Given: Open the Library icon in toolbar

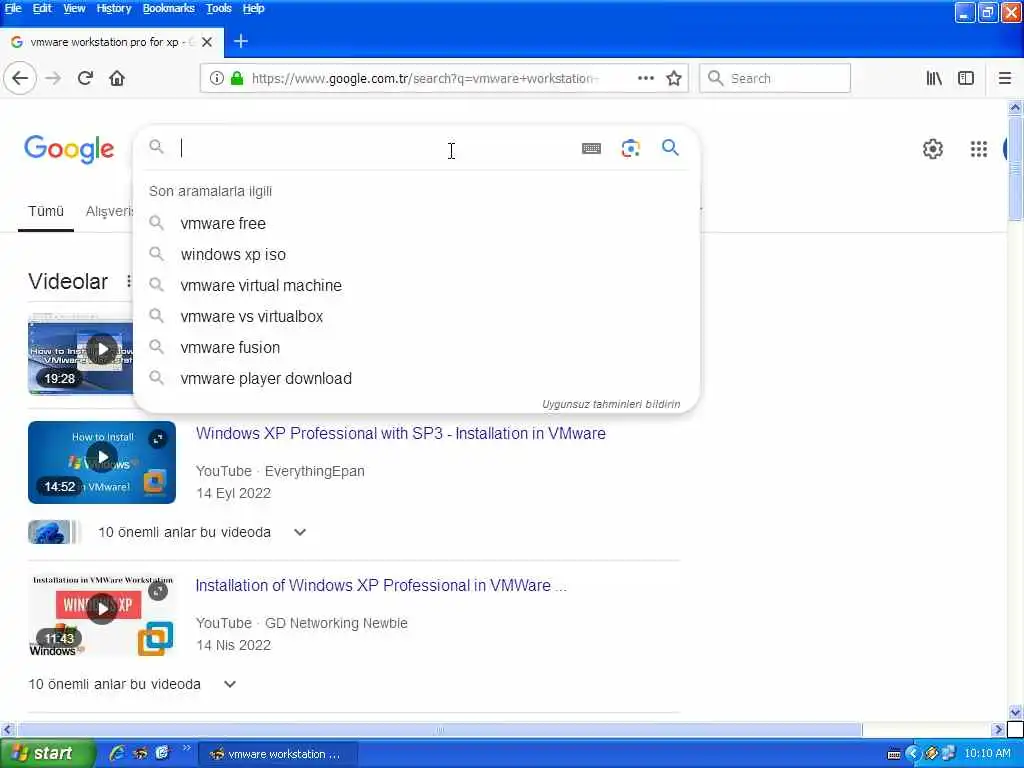Looking at the screenshot, I should (934, 78).
